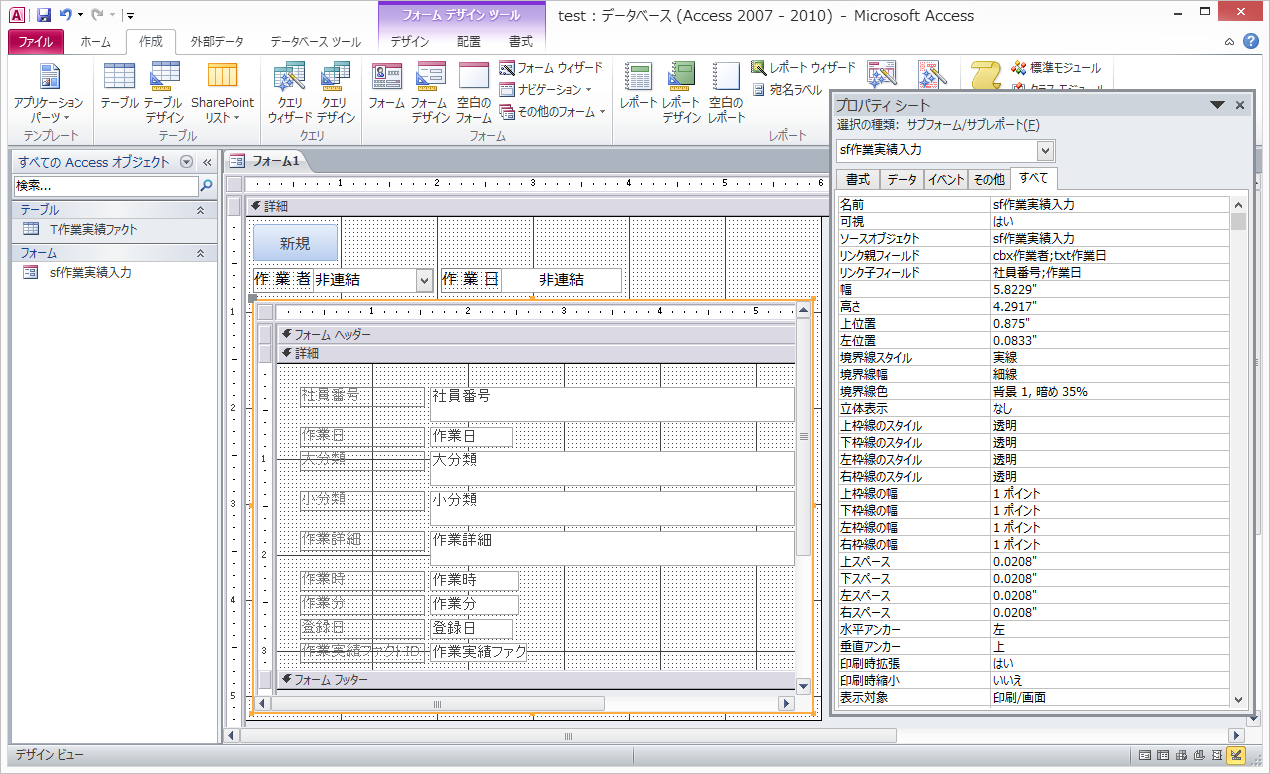Open レポート デザイン
The width and height of the screenshot is (1270, 774).
pos(681,88)
